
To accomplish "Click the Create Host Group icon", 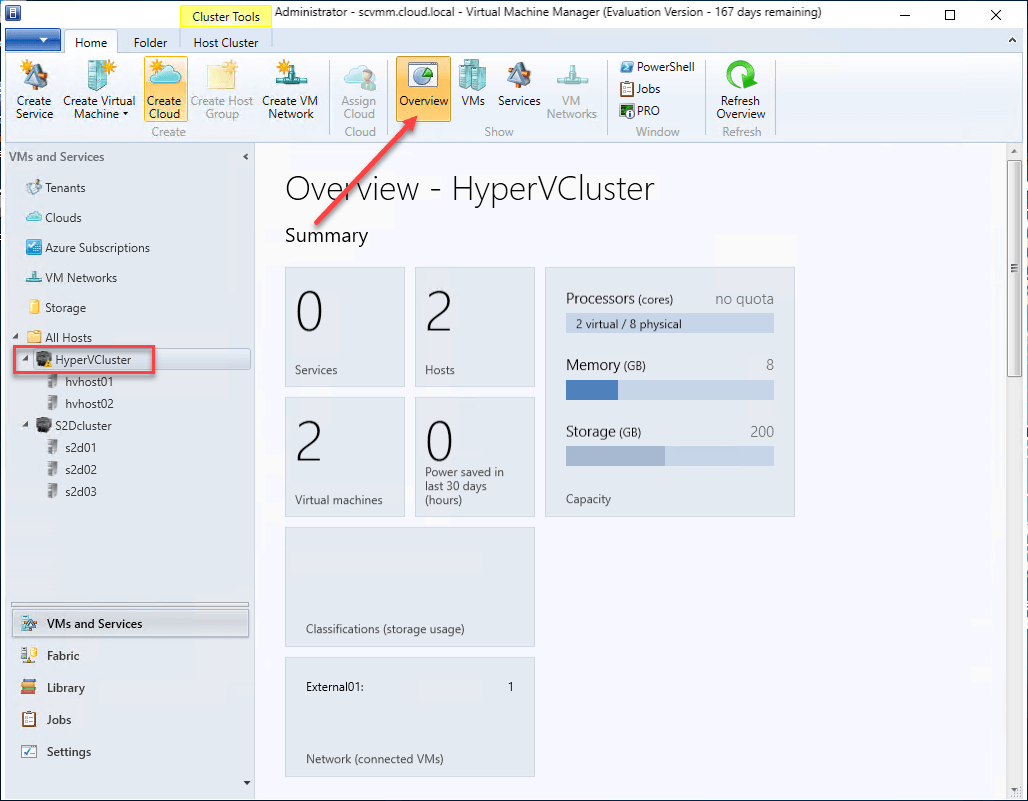I will pos(222,89).
